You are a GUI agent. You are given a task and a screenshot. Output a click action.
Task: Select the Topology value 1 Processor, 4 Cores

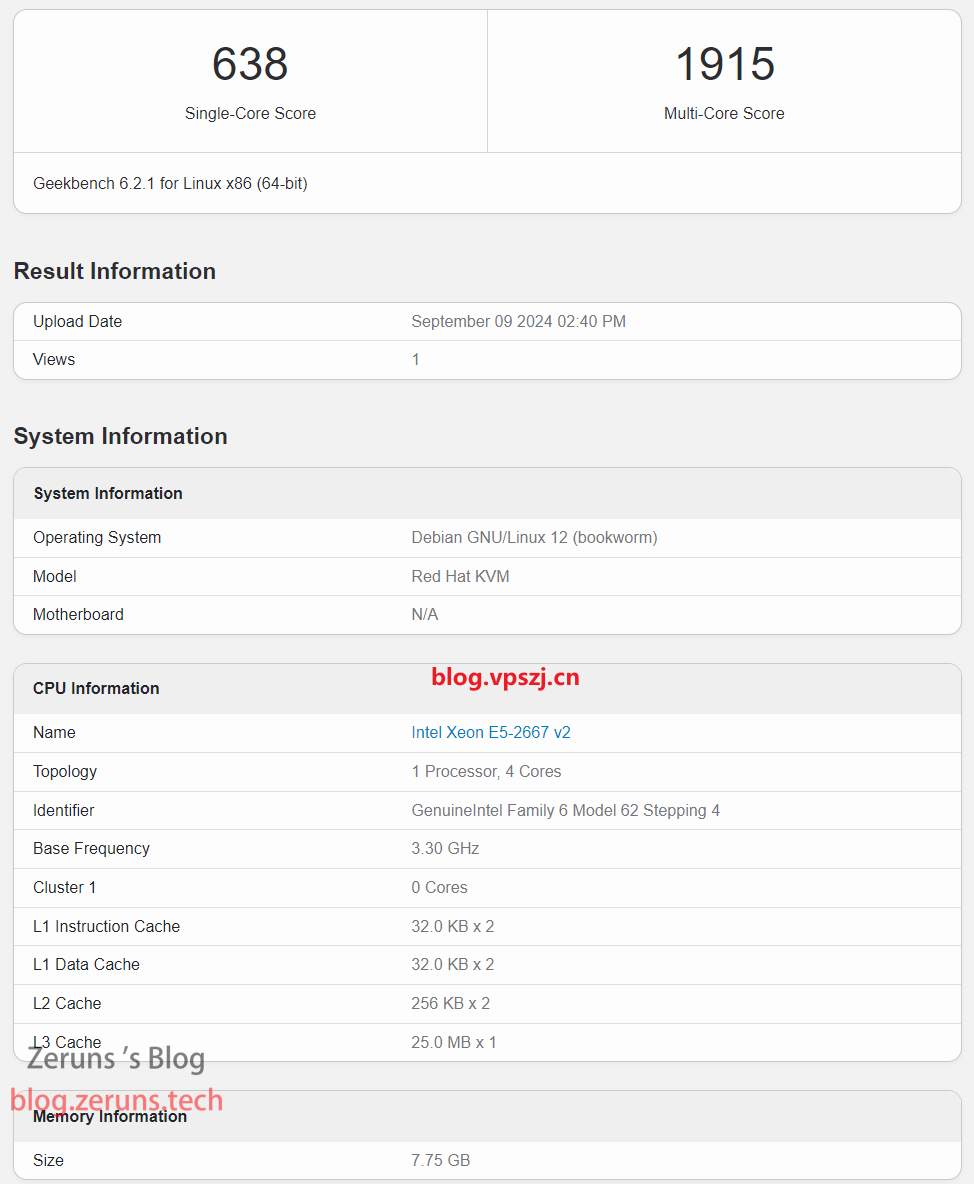pos(486,771)
